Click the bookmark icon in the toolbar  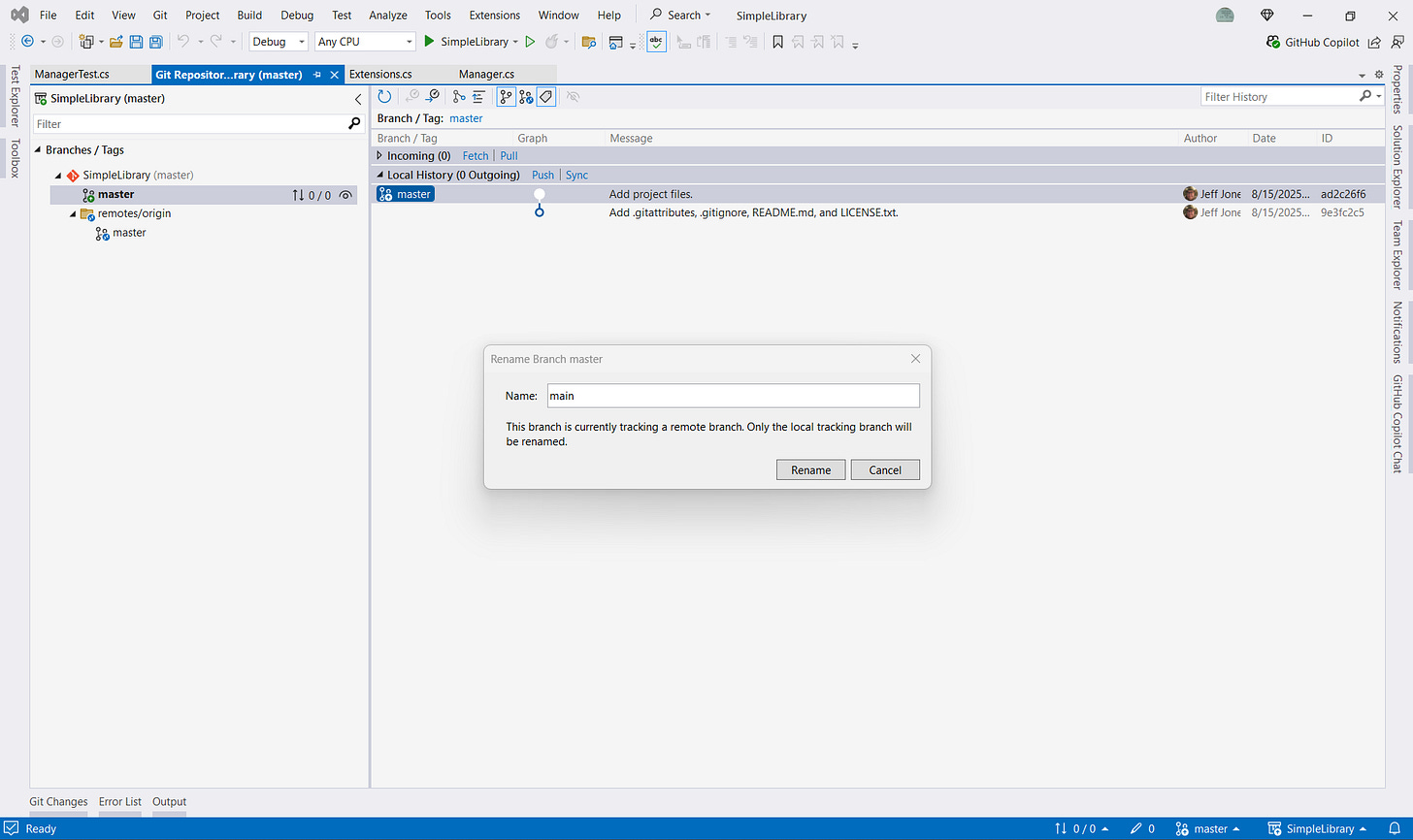click(777, 42)
